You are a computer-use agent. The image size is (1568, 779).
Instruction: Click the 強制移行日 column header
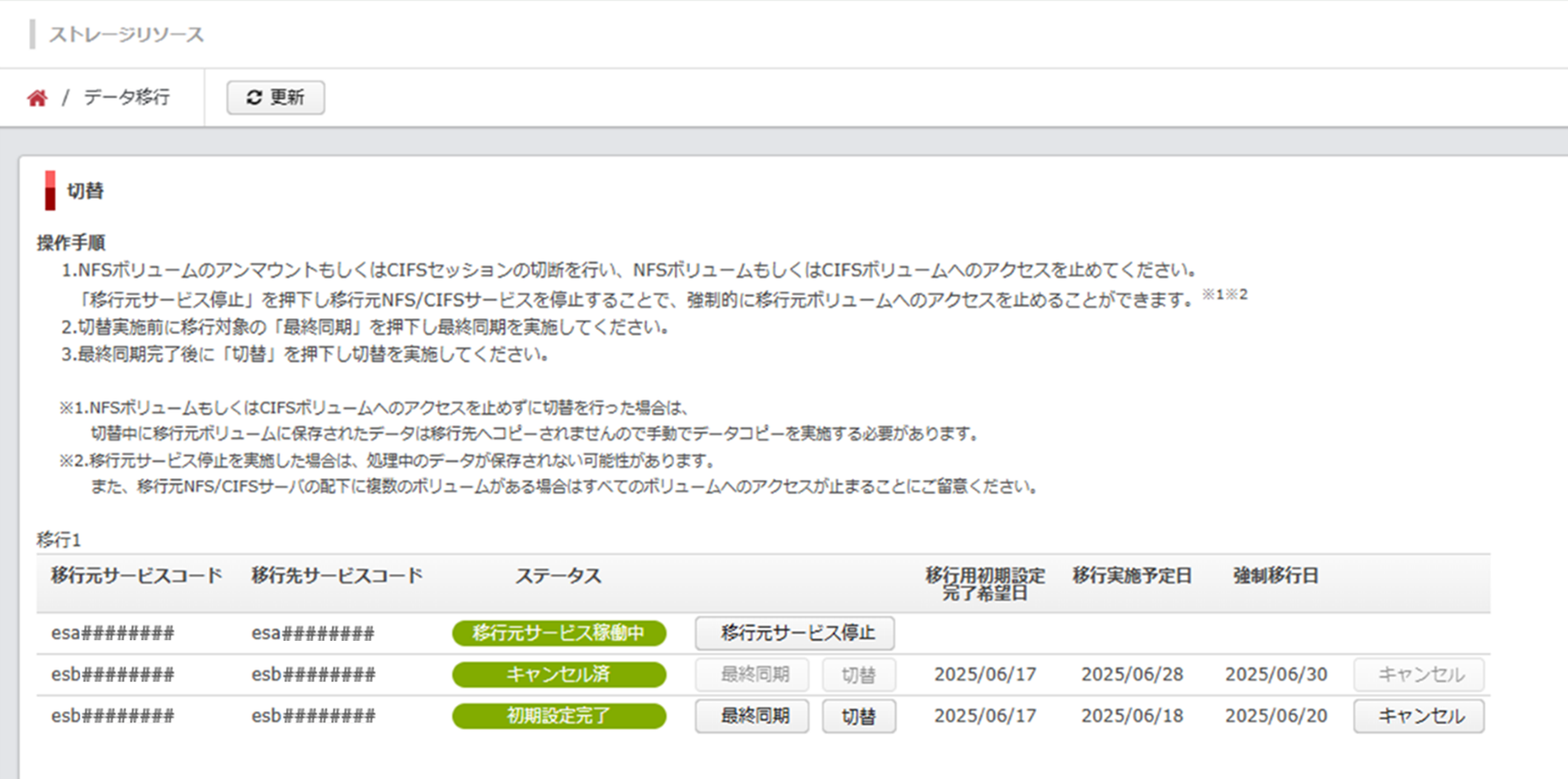coord(1275,576)
